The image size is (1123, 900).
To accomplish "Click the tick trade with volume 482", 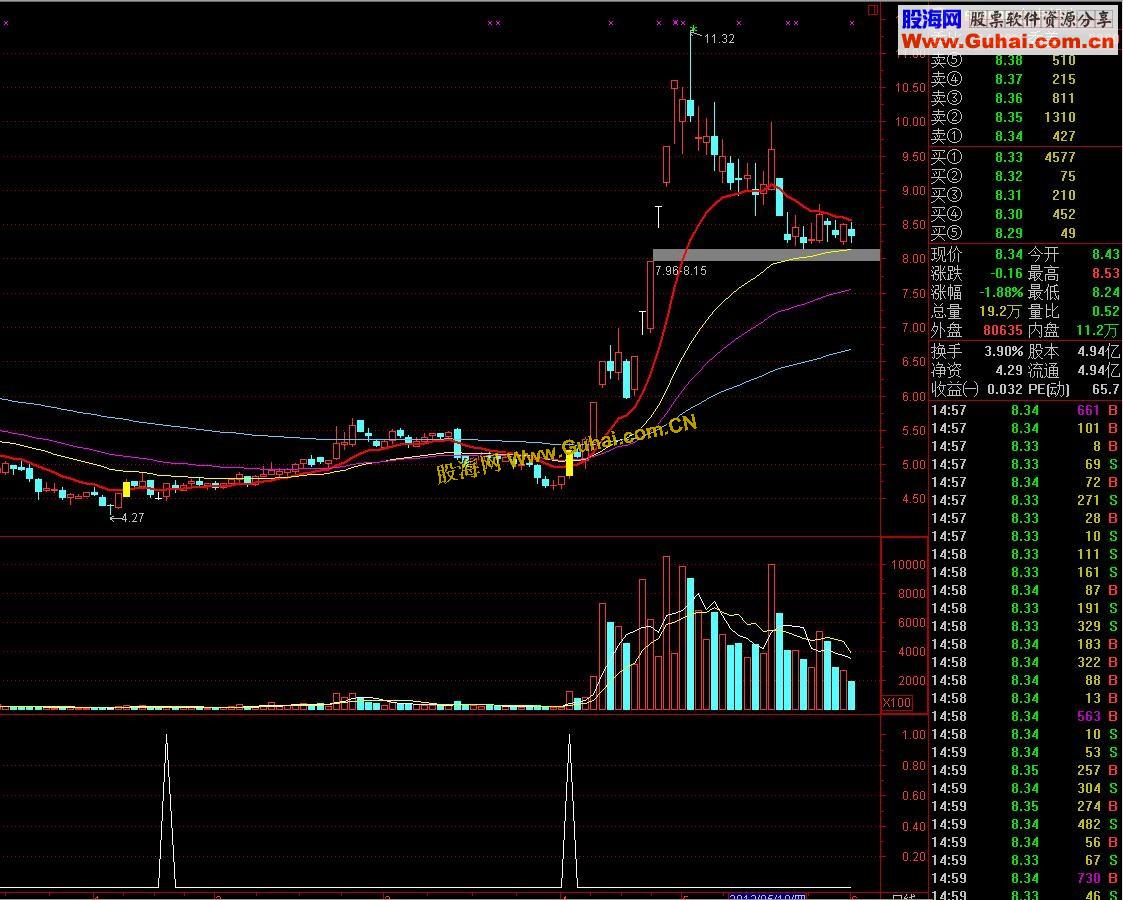I will (x=1024, y=824).
